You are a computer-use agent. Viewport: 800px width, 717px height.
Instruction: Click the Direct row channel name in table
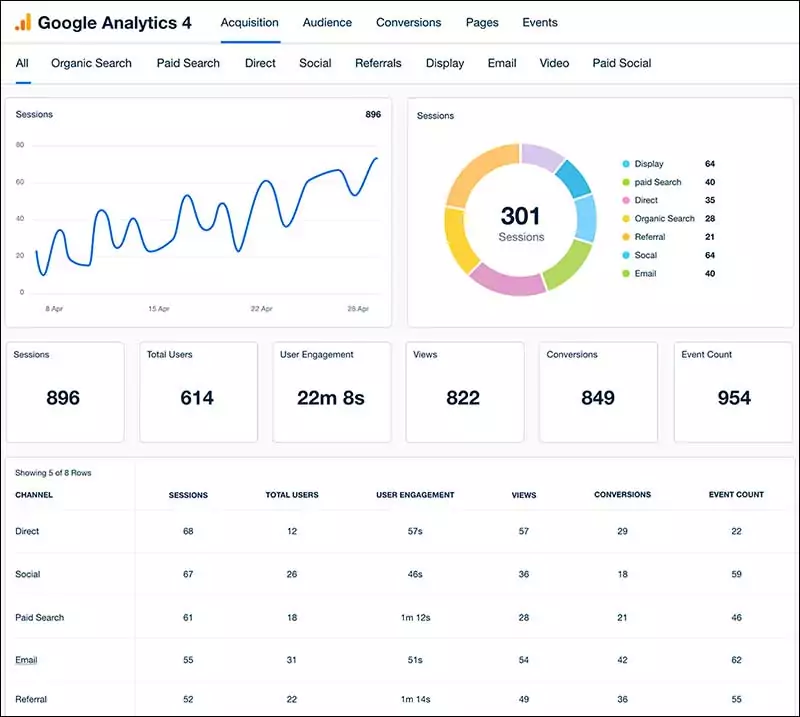pos(27,531)
